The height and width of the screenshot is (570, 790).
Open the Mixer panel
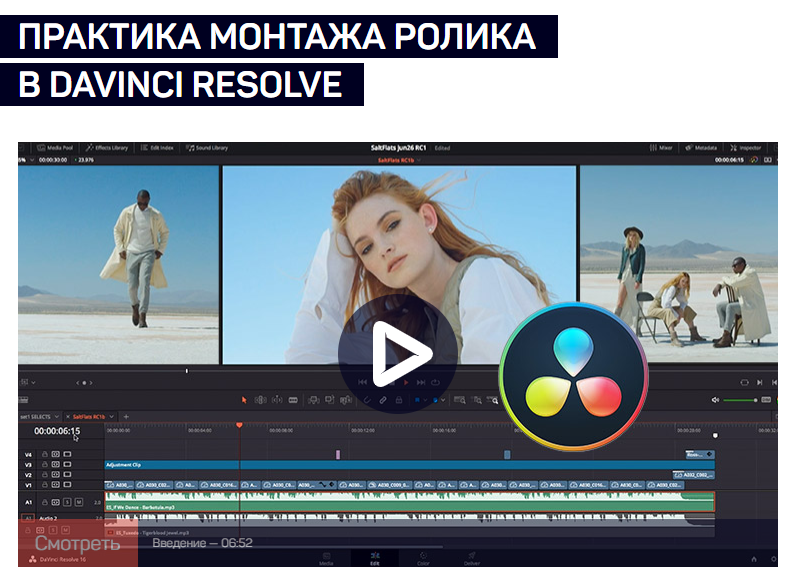click(x=660, y=148)
